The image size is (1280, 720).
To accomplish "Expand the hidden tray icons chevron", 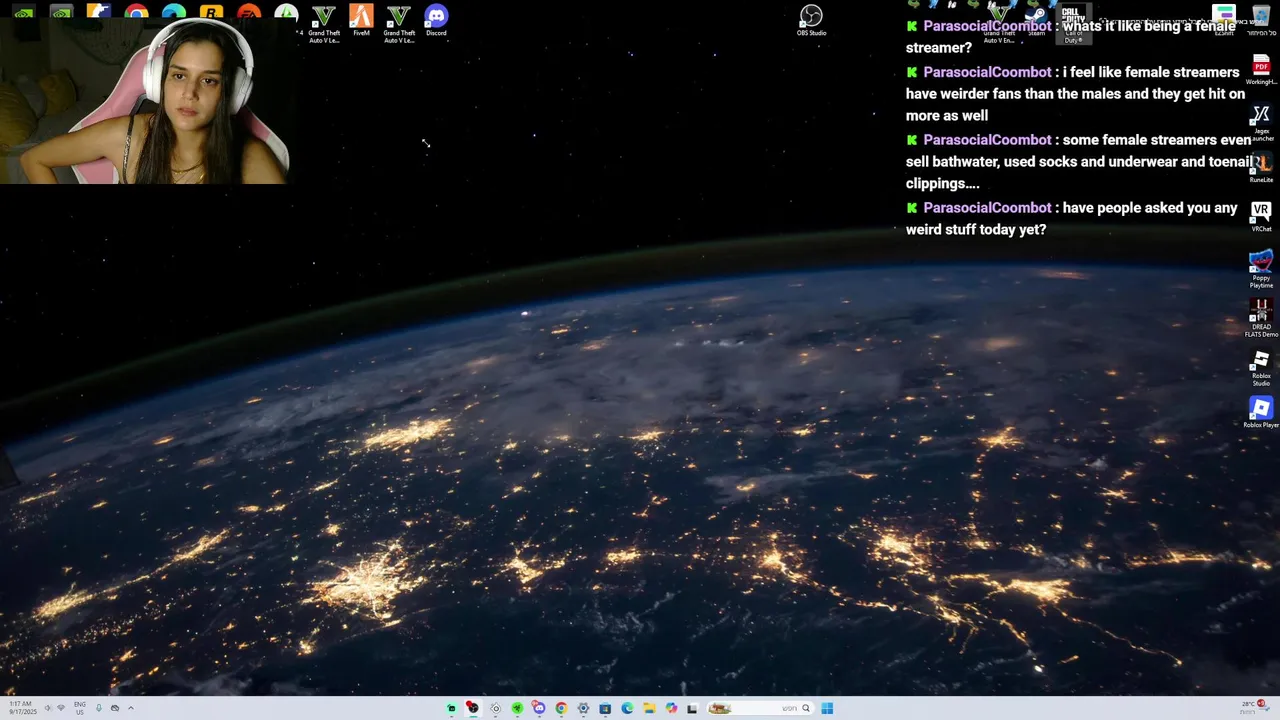I will (x=131, y=708).
